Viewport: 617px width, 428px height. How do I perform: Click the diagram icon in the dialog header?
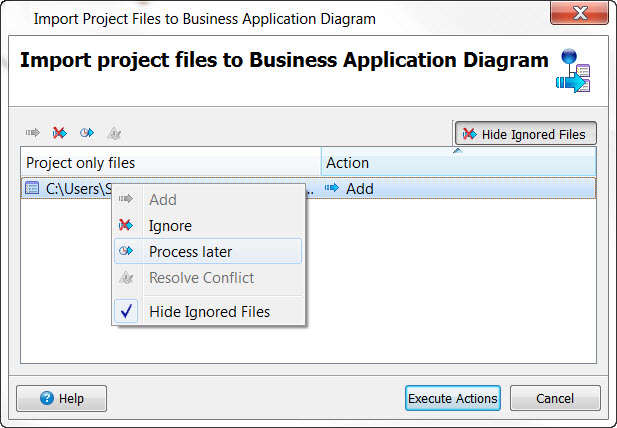click(x=575, y=70)
